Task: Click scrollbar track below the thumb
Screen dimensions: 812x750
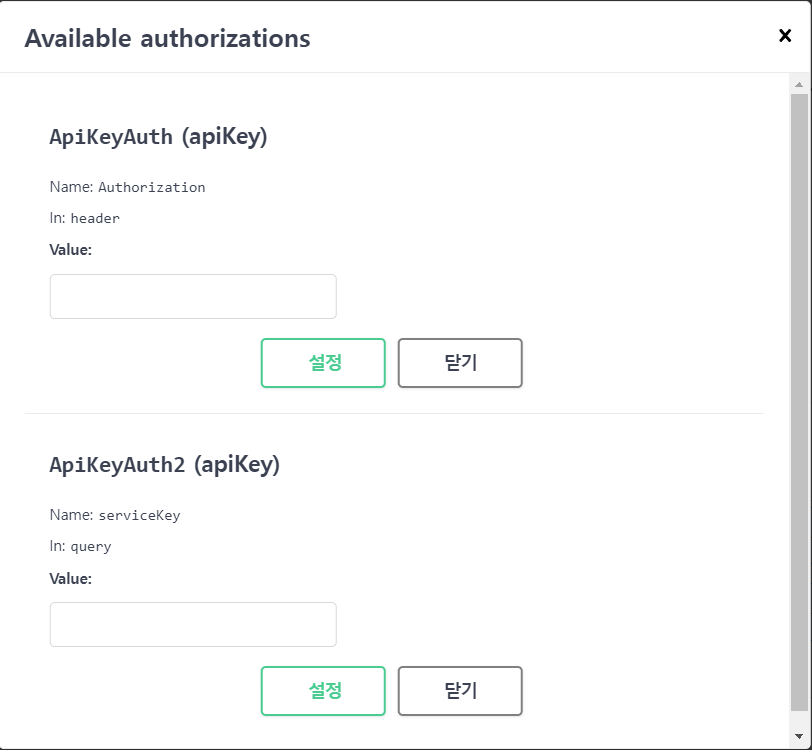Action: (799, 719)
